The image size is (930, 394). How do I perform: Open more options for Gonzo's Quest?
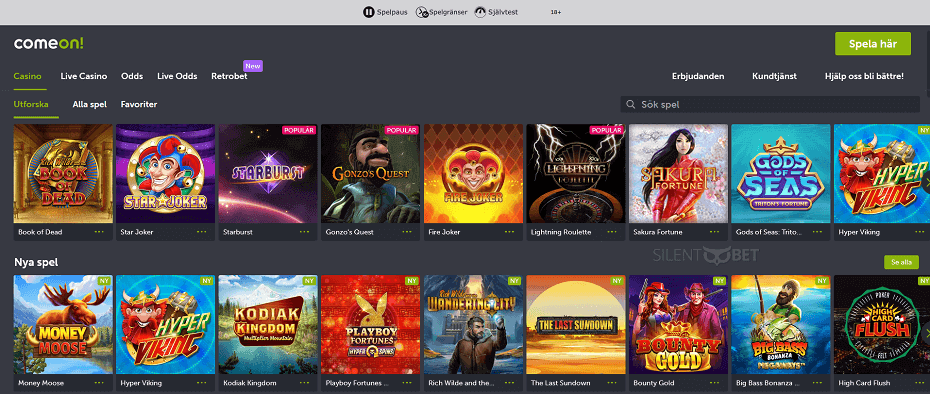pyautogui.click(x=407, y=232)
